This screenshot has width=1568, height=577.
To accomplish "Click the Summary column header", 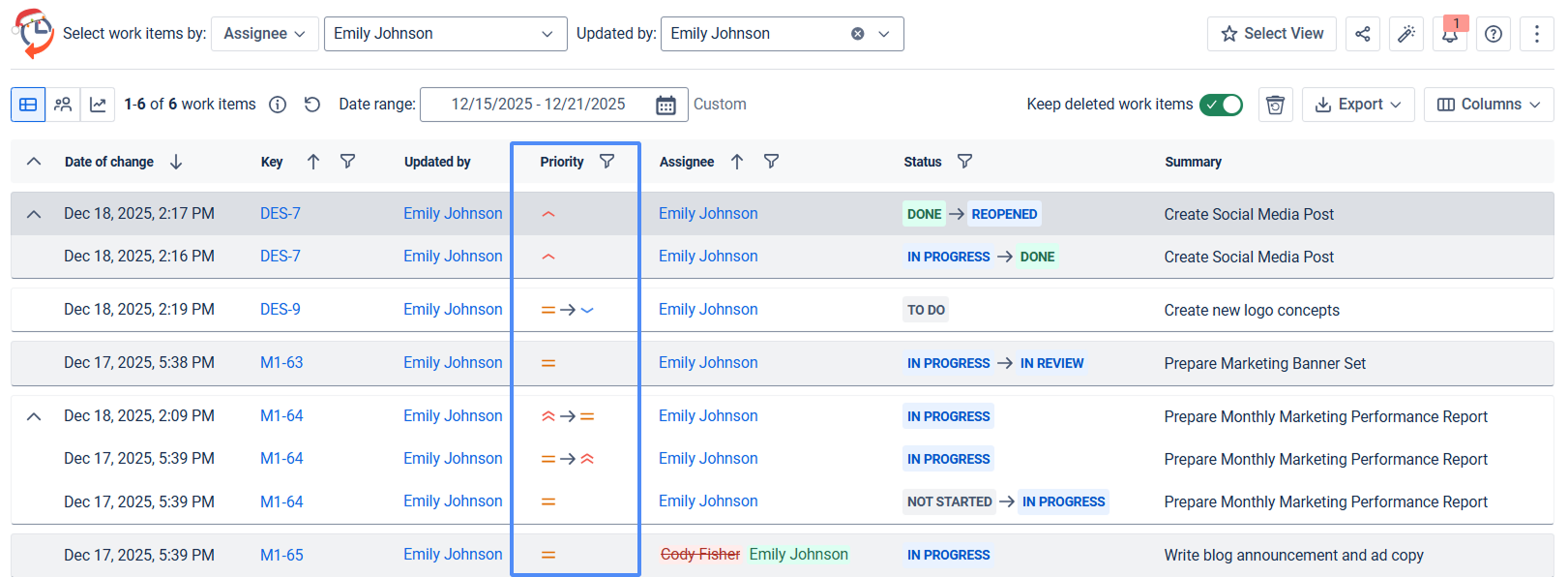I will [1193, 162].
